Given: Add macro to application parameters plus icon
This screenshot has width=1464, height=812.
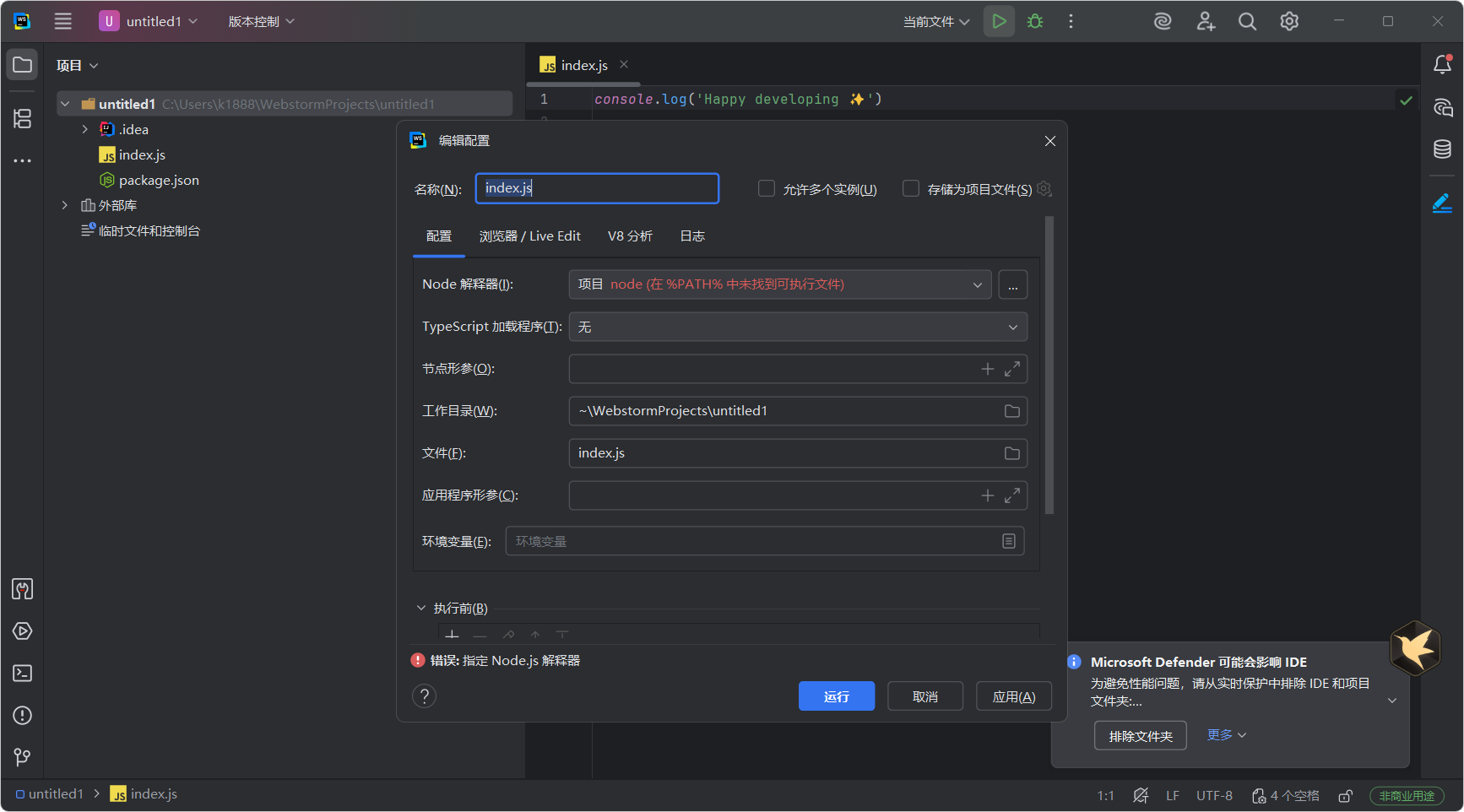Looking at the screenshot, I should [987, 495].
